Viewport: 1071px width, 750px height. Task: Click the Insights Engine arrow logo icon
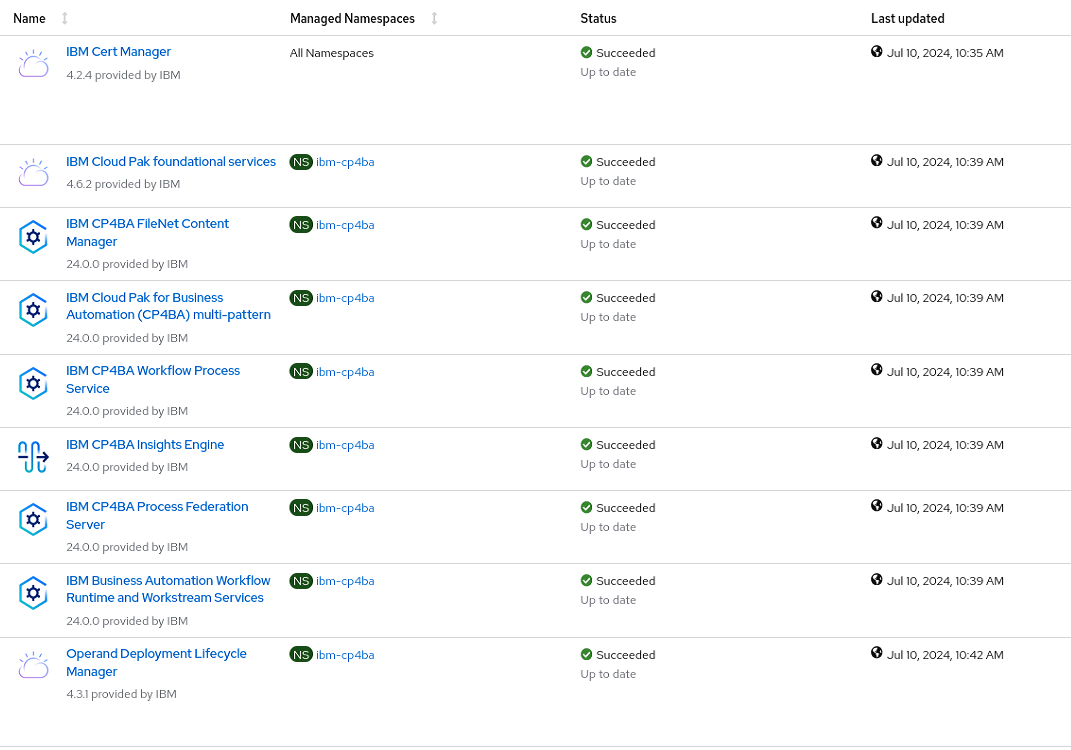coord(33,457)
